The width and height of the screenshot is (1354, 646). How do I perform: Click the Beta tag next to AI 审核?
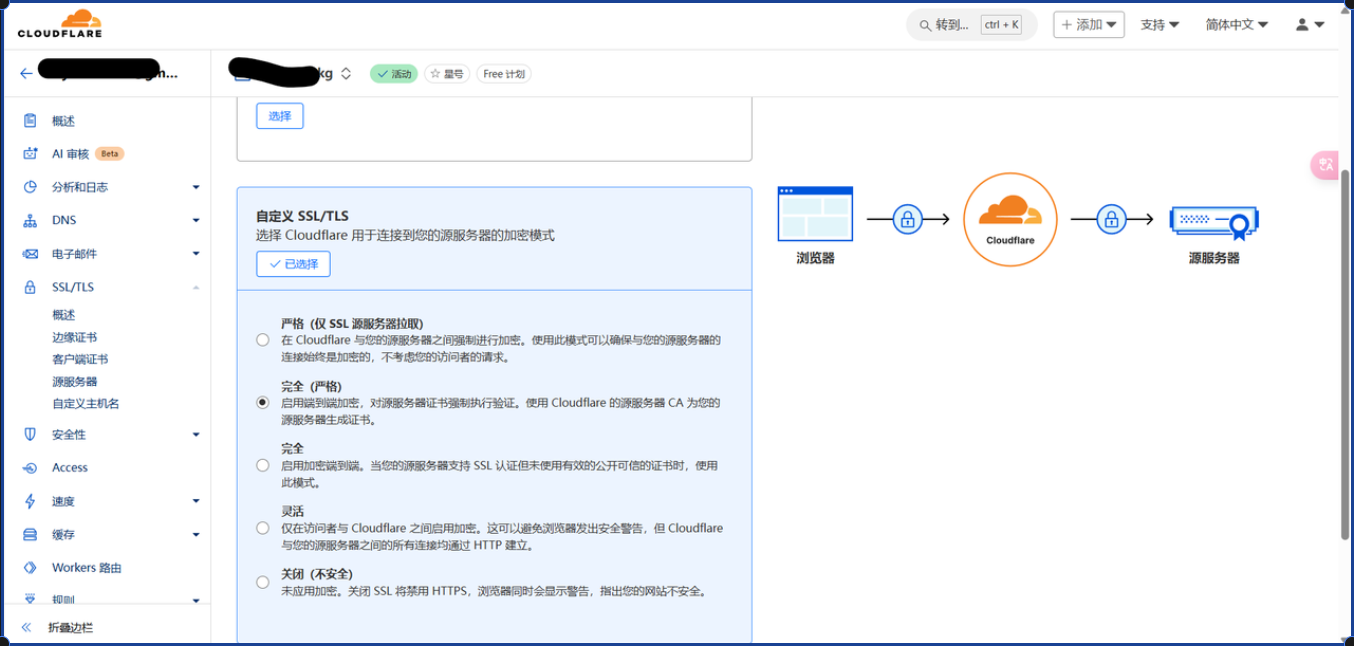[110, 154]
